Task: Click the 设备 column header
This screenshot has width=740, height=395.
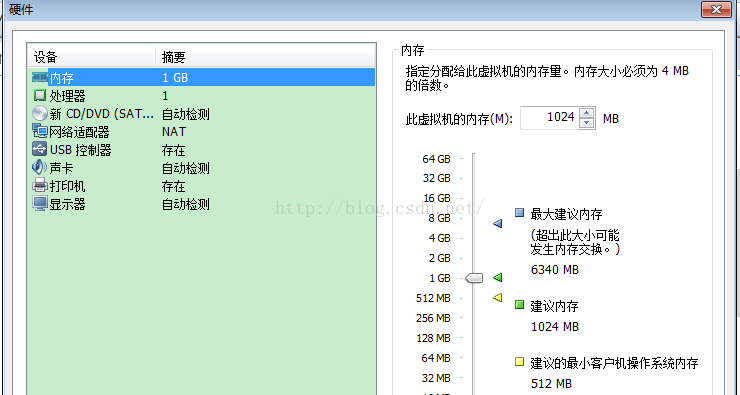Action: pyautogui.click(x=92, y=58)
